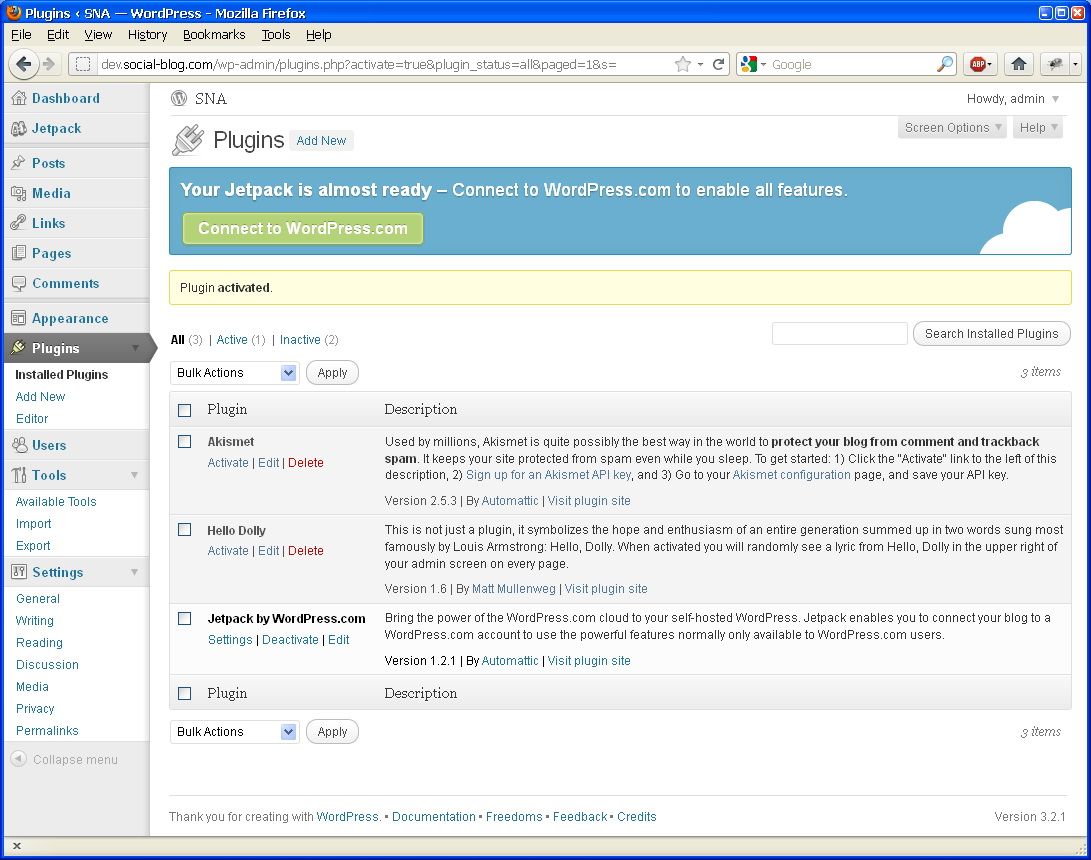Screen dimensions: 1091x860
Task: Open the Editor link under Plugins
Action: (x=32, y=418)
